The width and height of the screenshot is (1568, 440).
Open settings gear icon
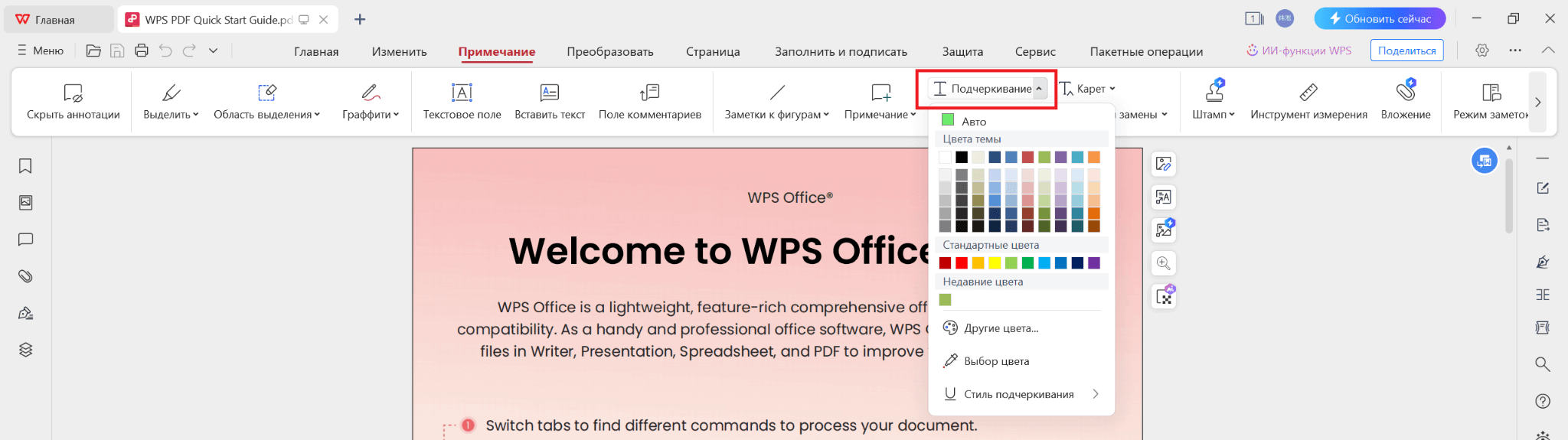pos(1482,51)
